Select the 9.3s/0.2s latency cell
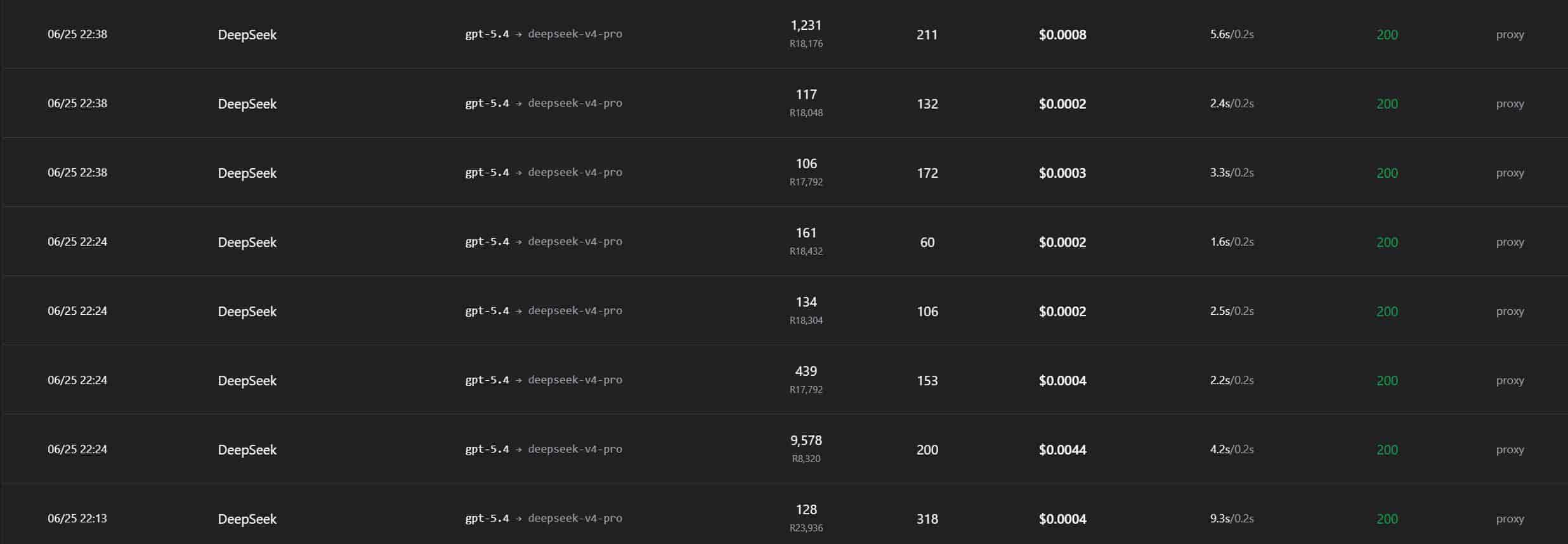The width and height of the screenshot is (1568, 544). point(1232,519)
